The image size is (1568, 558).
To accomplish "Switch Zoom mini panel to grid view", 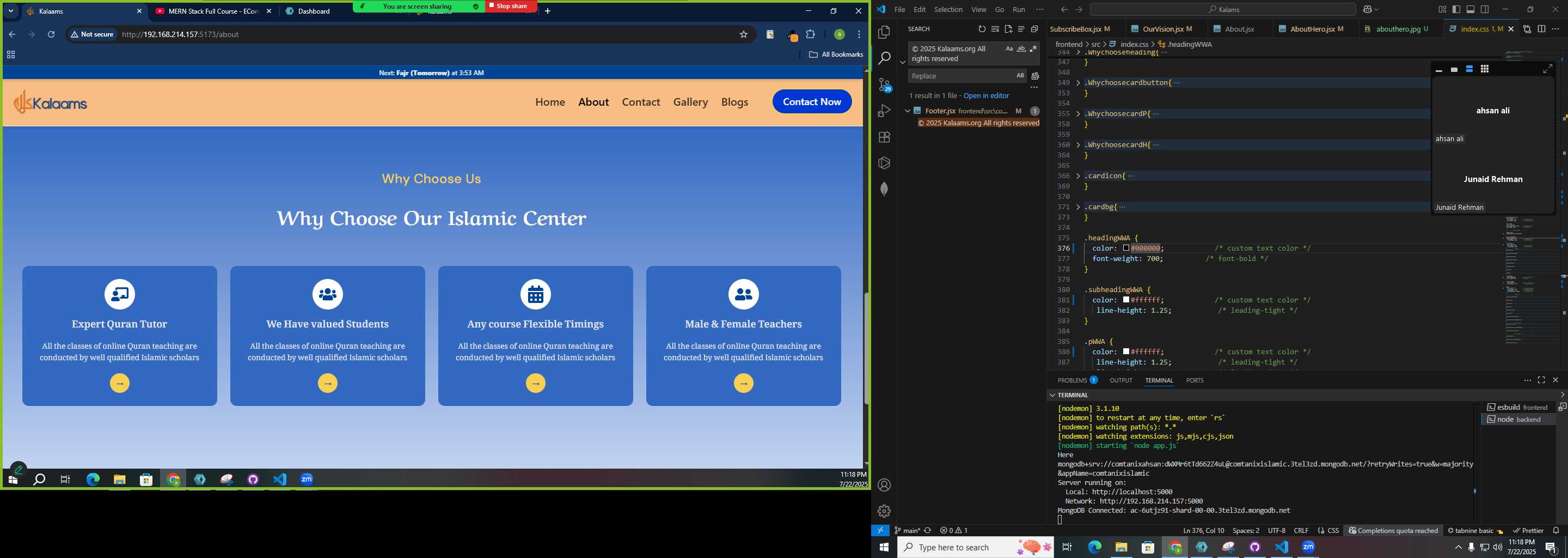I will (1485, 69).
